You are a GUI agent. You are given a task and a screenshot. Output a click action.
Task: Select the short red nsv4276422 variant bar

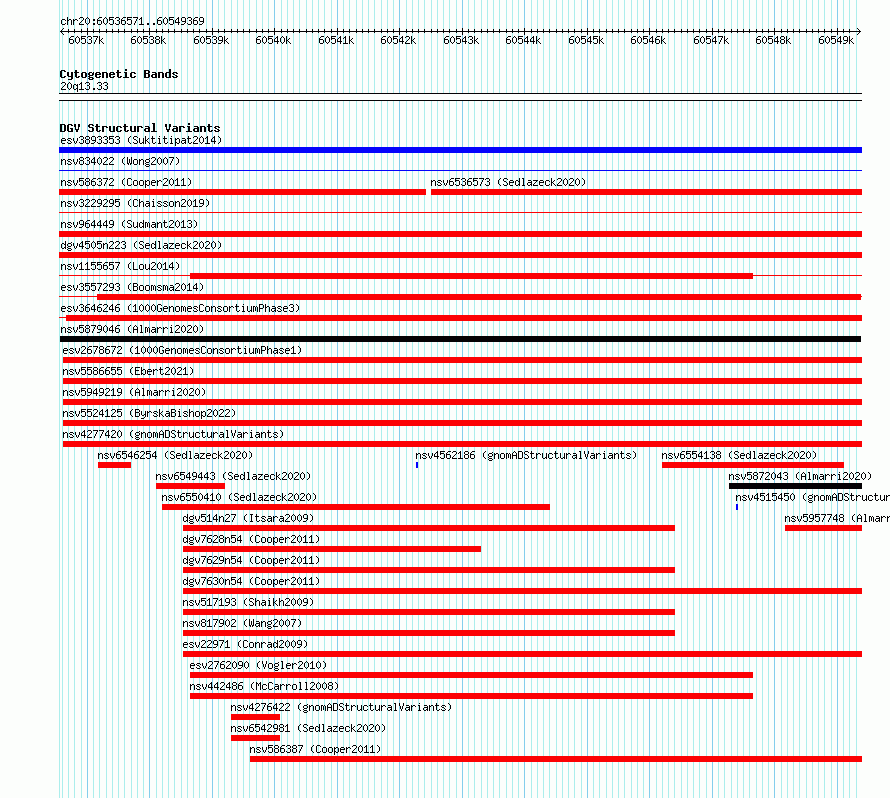pyautogui.click(x=255, y=717)
